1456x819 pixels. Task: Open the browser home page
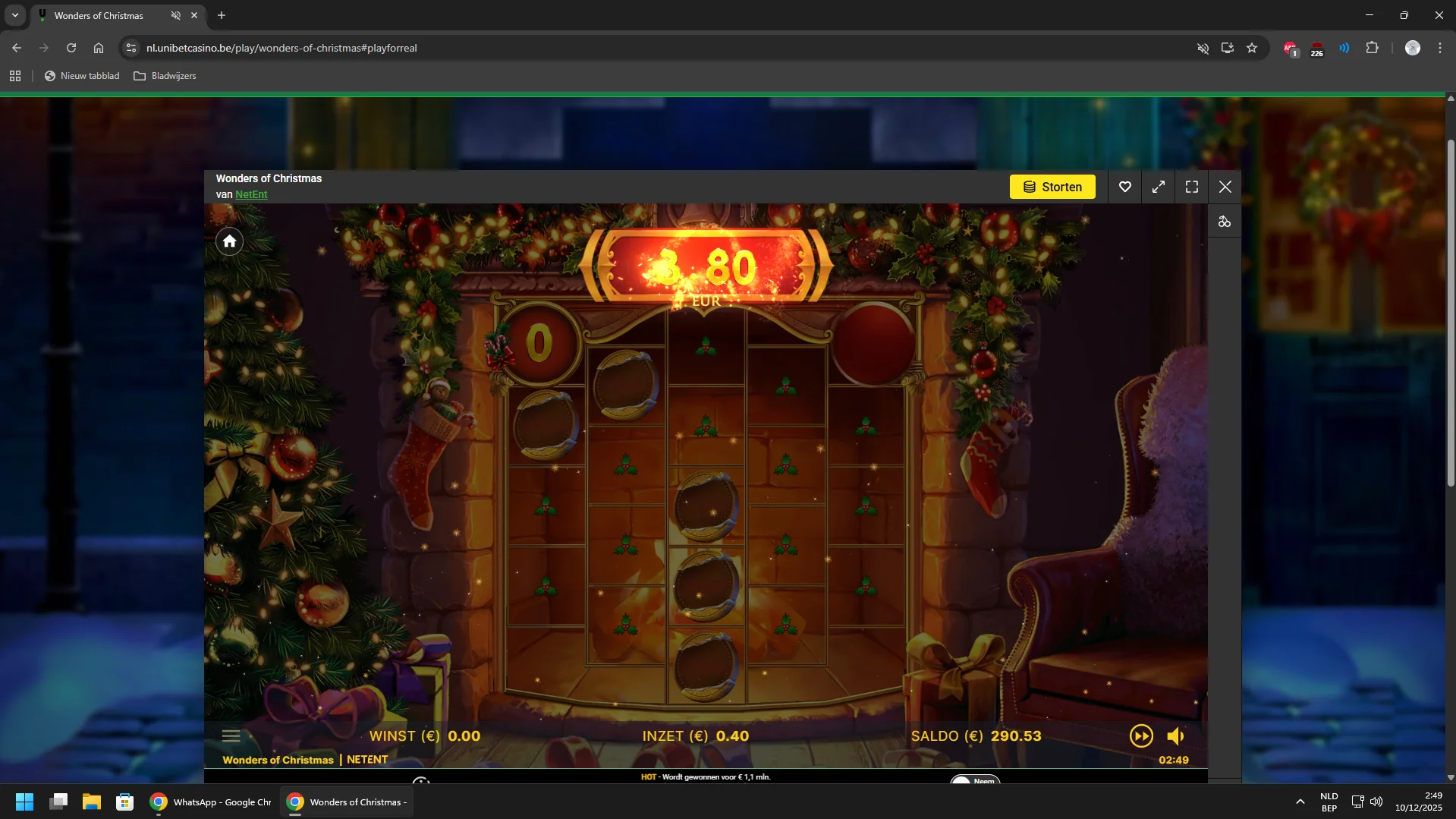[99, 48]
